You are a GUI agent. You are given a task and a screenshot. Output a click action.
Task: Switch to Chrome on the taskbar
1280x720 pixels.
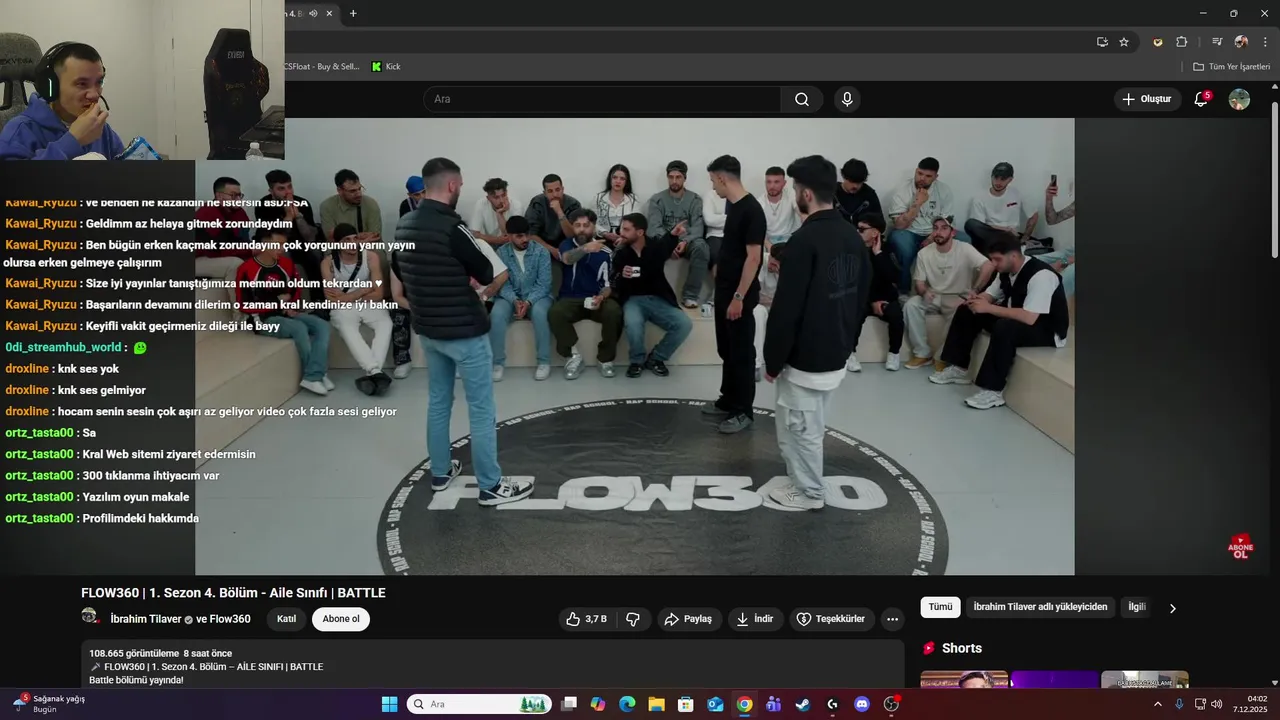point(744,704)
